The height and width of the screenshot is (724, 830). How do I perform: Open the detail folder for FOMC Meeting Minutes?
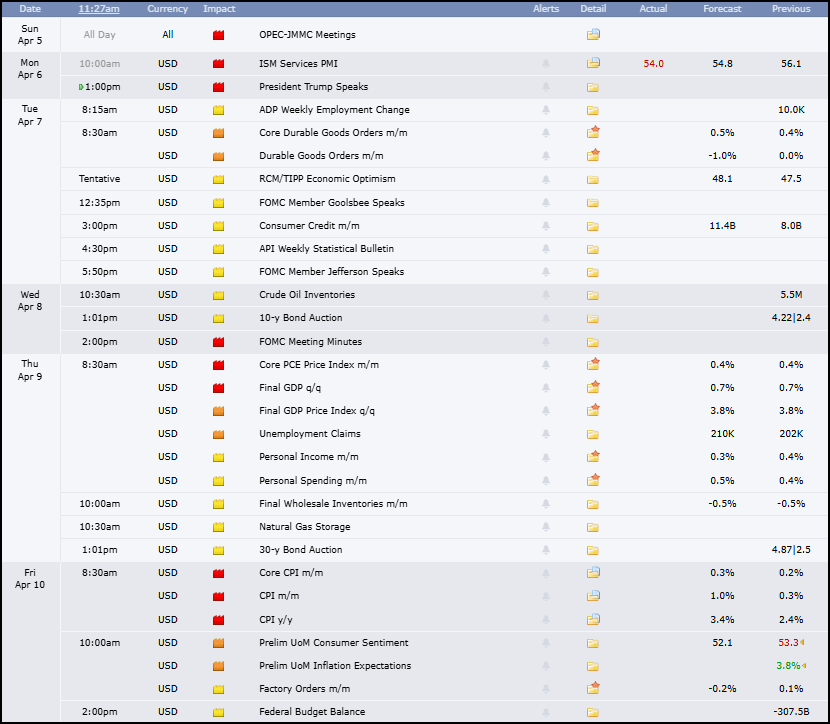pos(593,341)
